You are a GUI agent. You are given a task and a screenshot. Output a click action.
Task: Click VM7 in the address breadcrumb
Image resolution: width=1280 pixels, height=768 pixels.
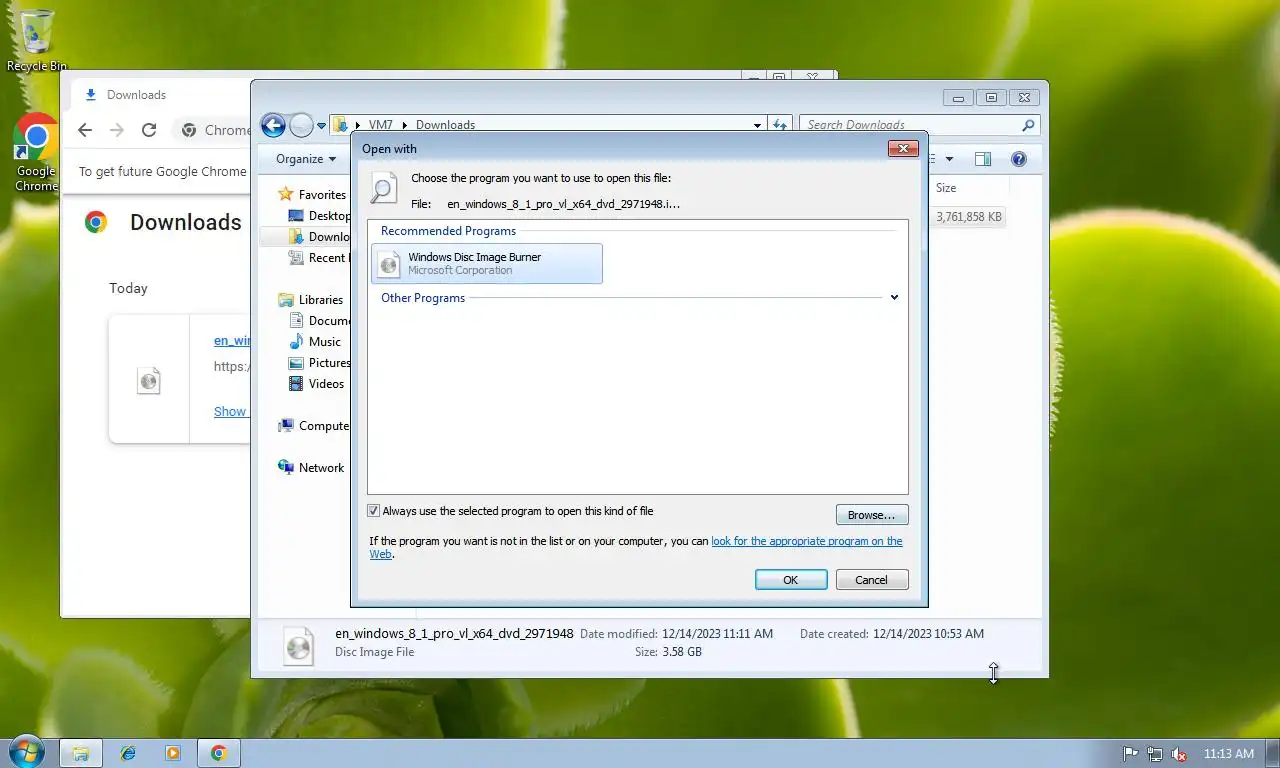click(380, 125)
